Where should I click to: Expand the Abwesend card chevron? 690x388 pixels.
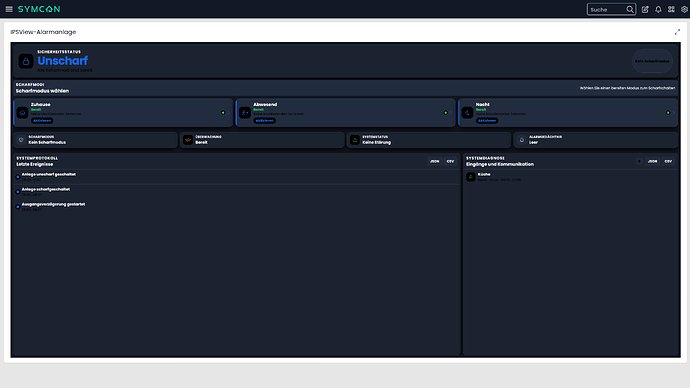pos(451,113)
